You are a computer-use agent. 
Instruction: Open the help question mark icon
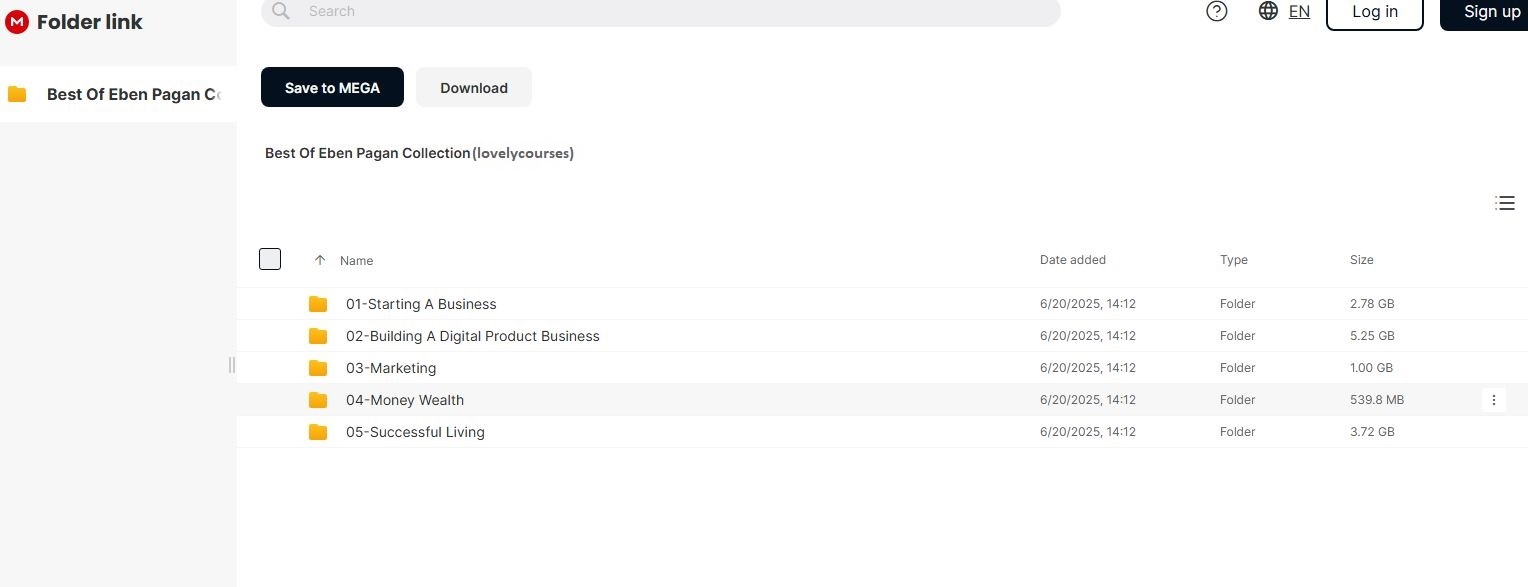tap(1216, 11)
